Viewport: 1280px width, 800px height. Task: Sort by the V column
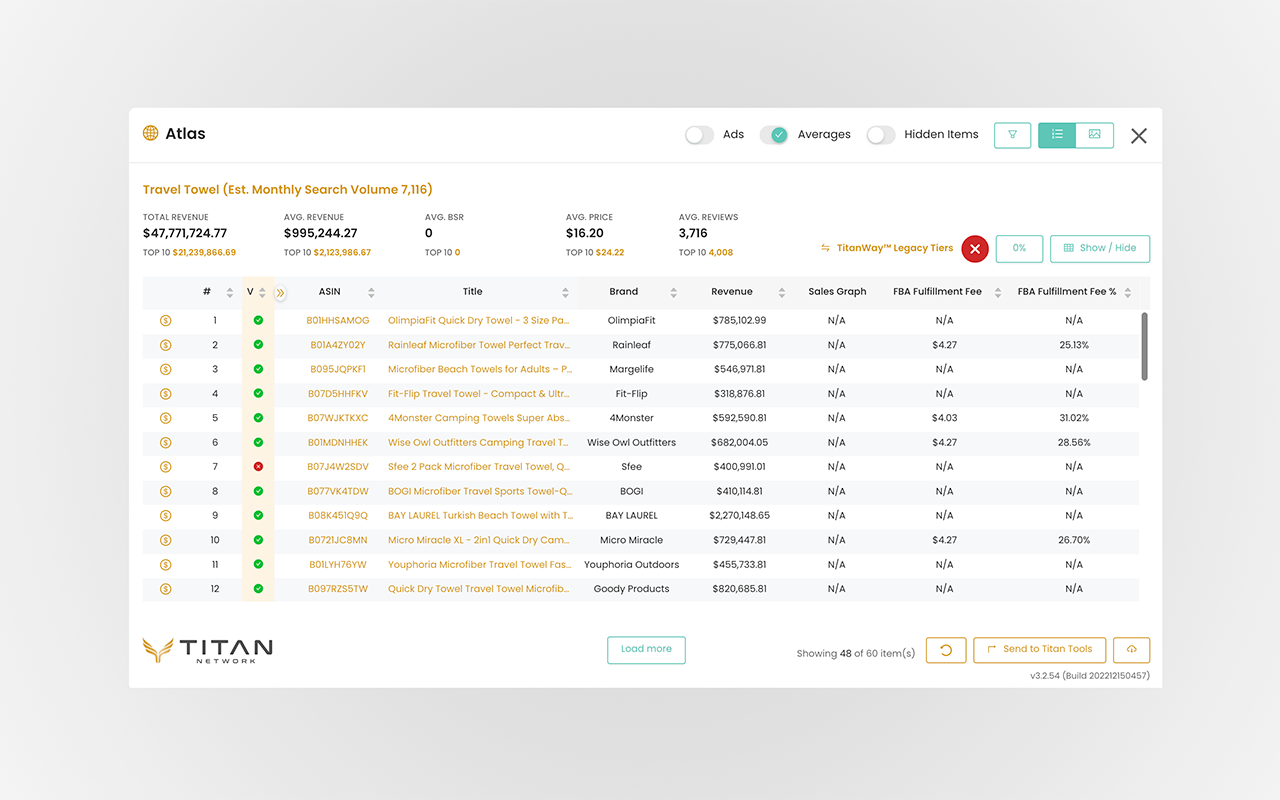[262, 293]
